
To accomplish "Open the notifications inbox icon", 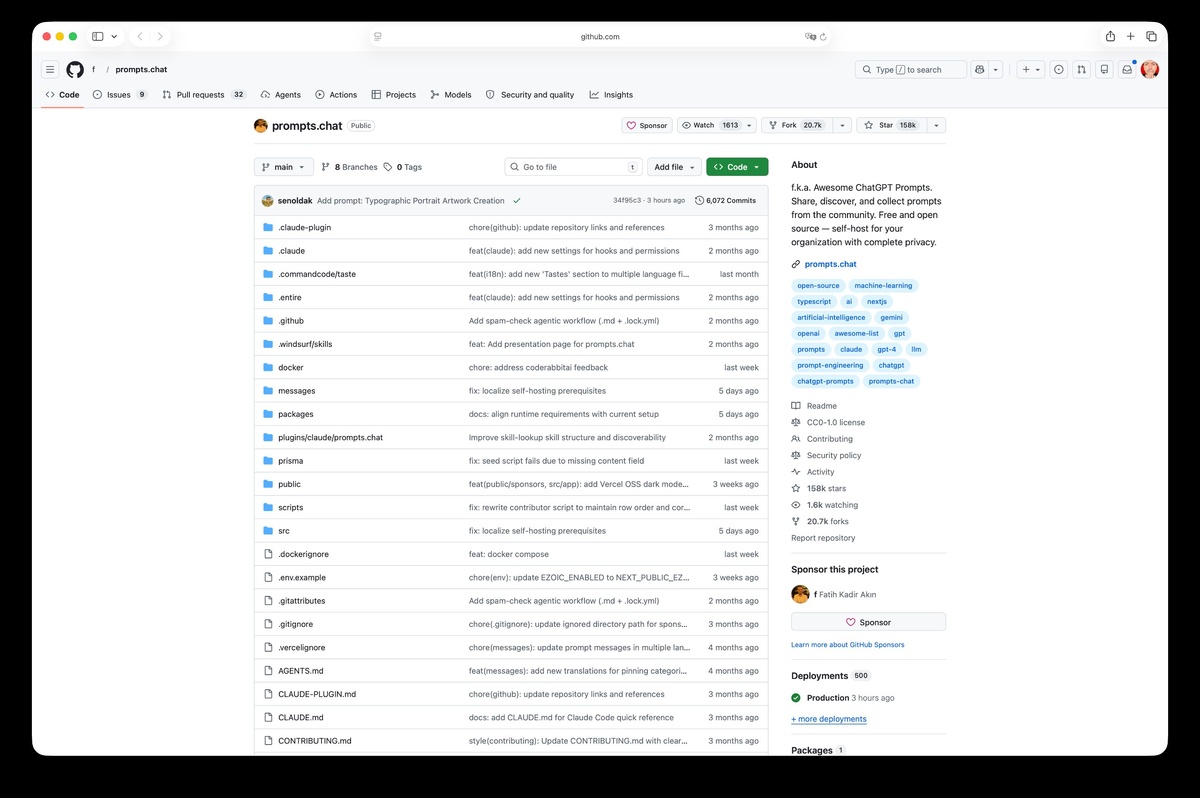I will click(1127, 69).
